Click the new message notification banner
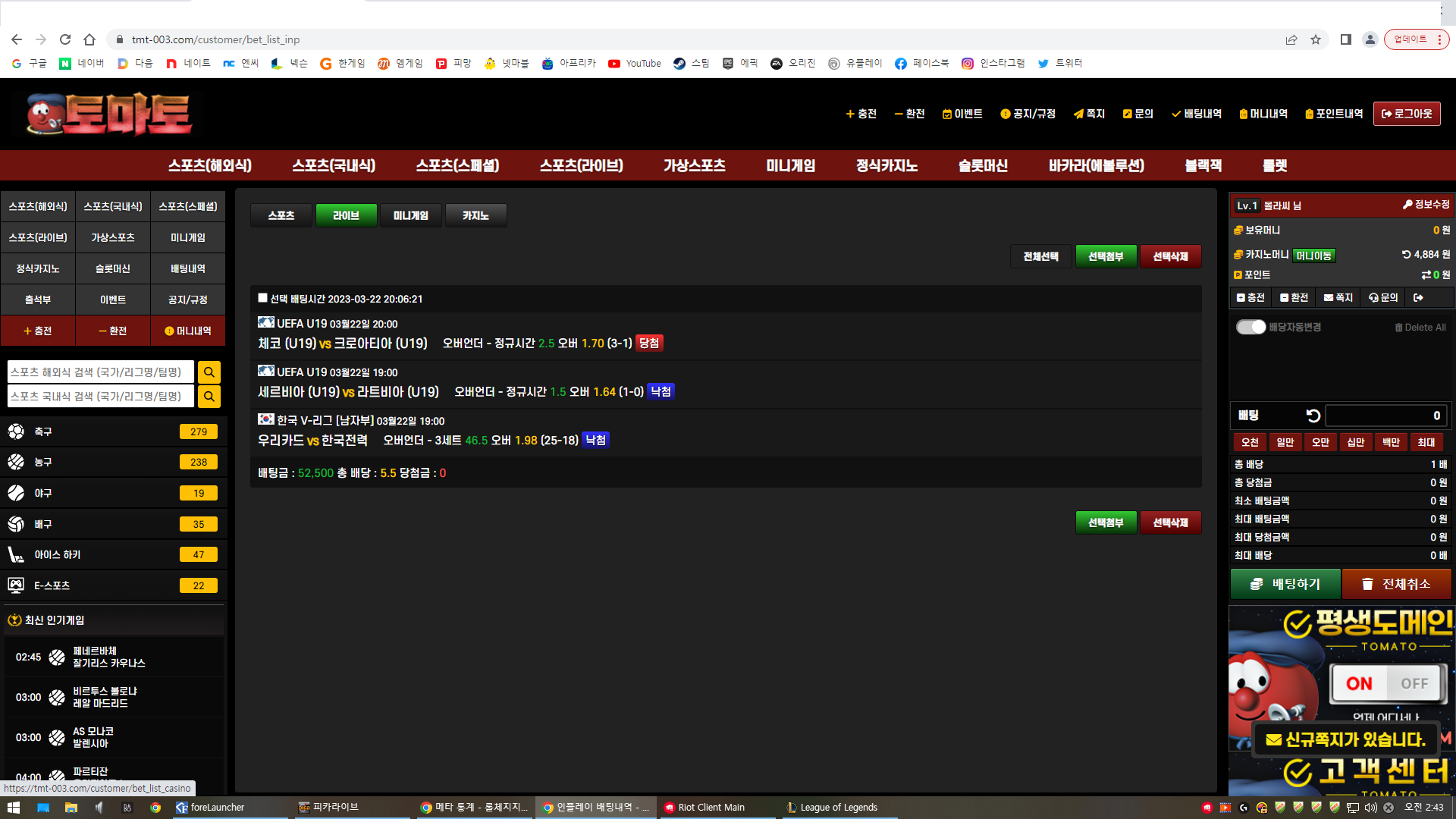 [x=1345, y=739]
